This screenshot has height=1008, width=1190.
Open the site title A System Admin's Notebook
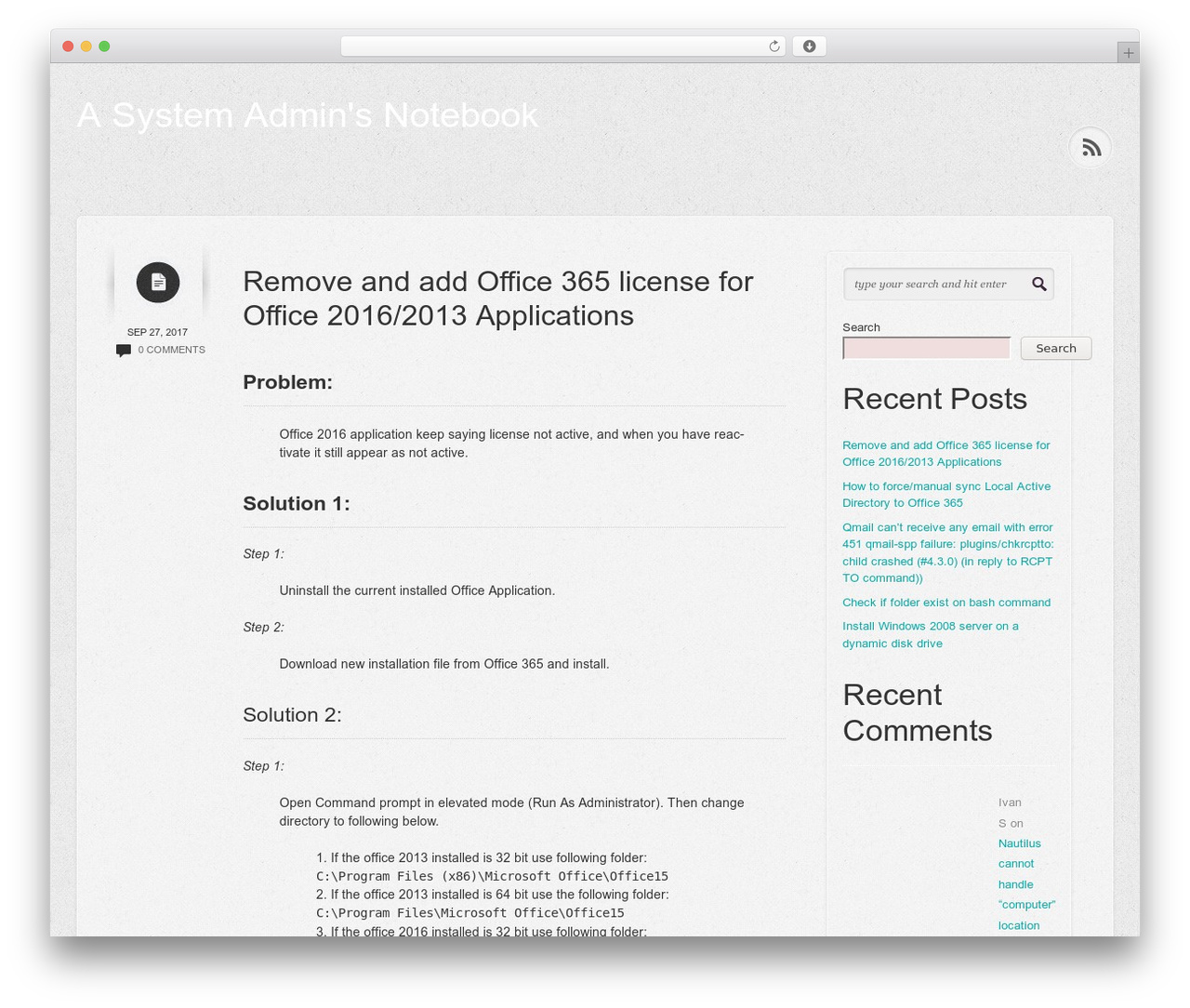[x=308, y=115]
